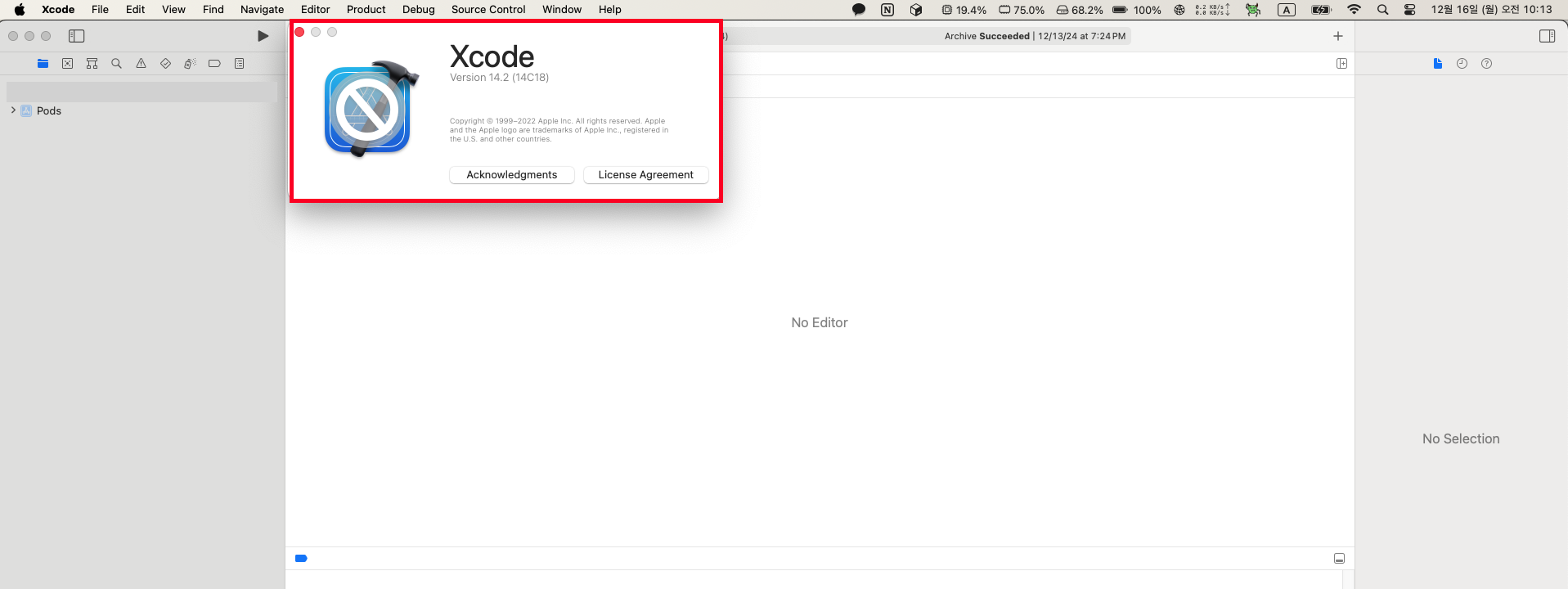
Task: Click battery 100% stats indicator
Action: coord(1137,10)
